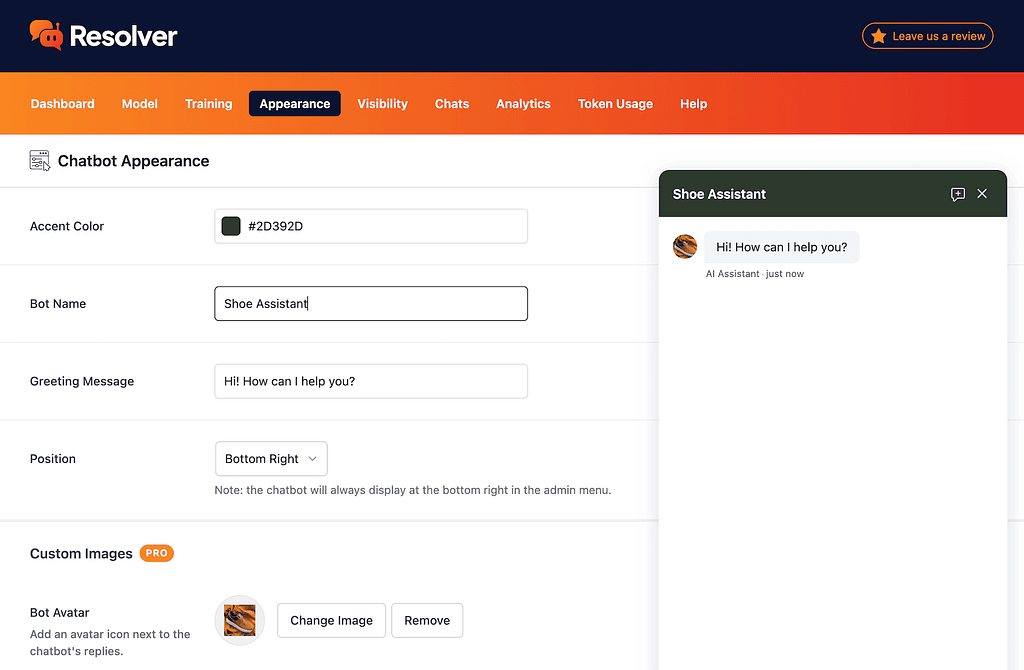Open the accent color swatch picker
The width and height of the screenshot is (1024, 670).
coord(231,226)
